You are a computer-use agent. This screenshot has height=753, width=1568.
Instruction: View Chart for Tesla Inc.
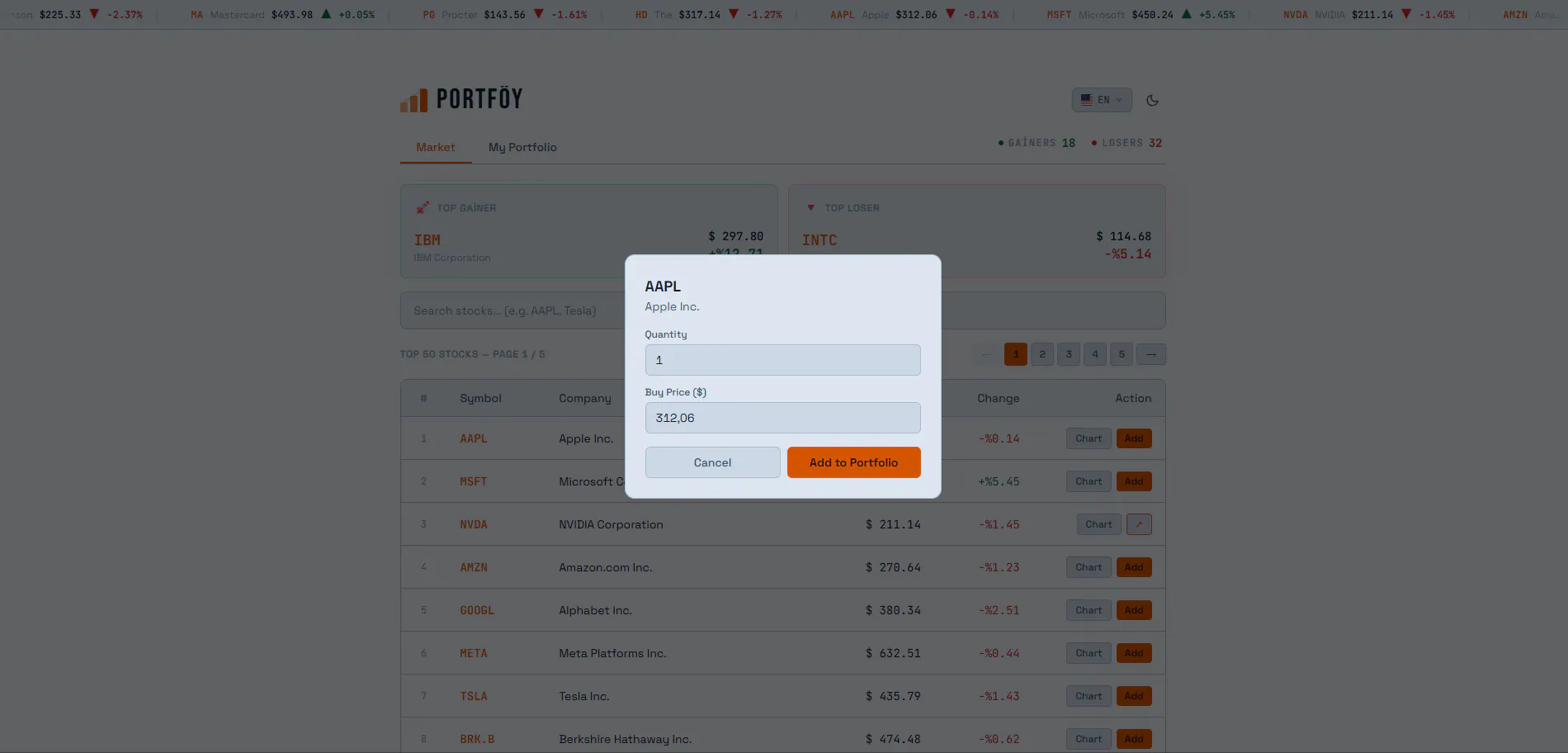click(1089, 696)
